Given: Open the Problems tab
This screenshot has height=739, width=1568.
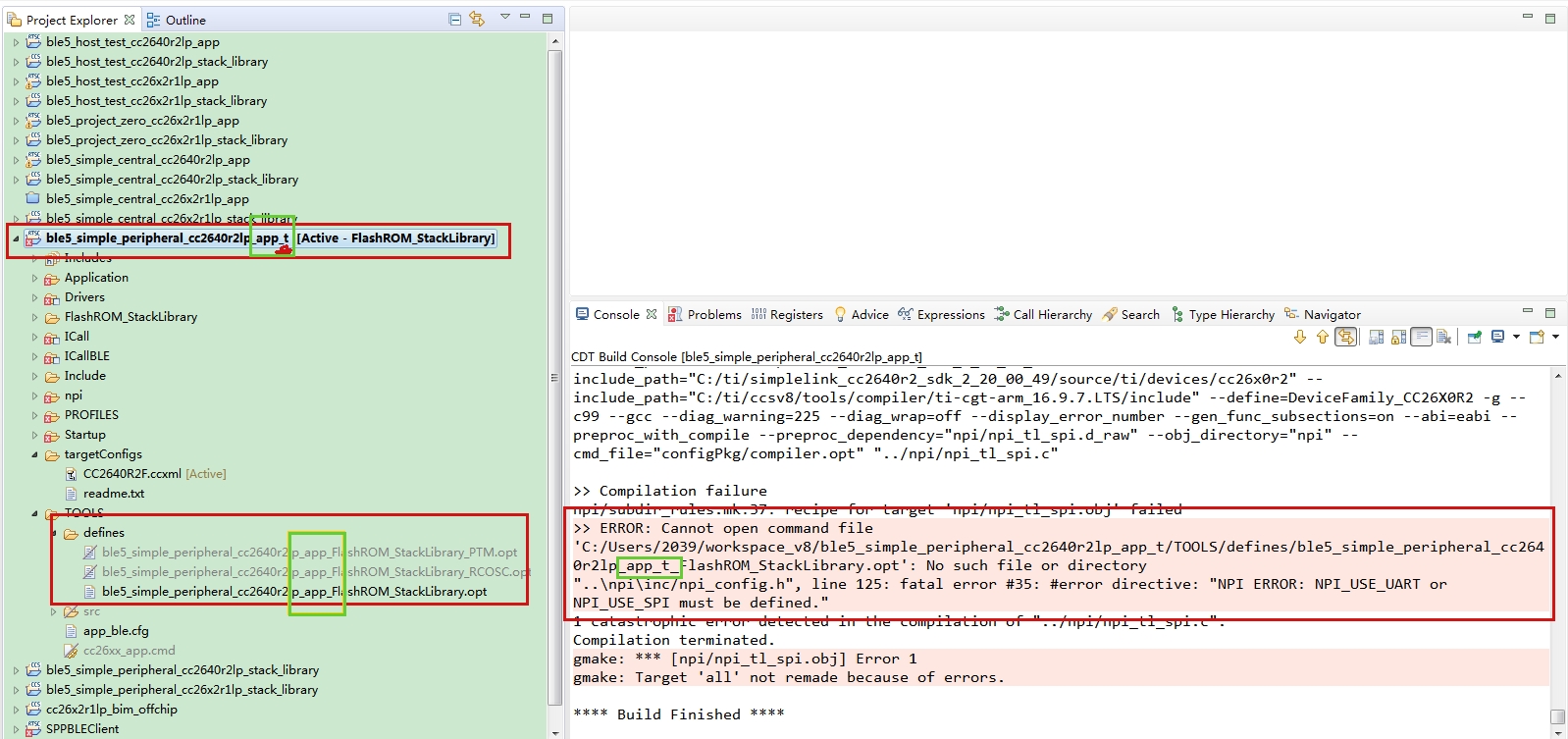Looking at the screenshot, I should (705, 314).
